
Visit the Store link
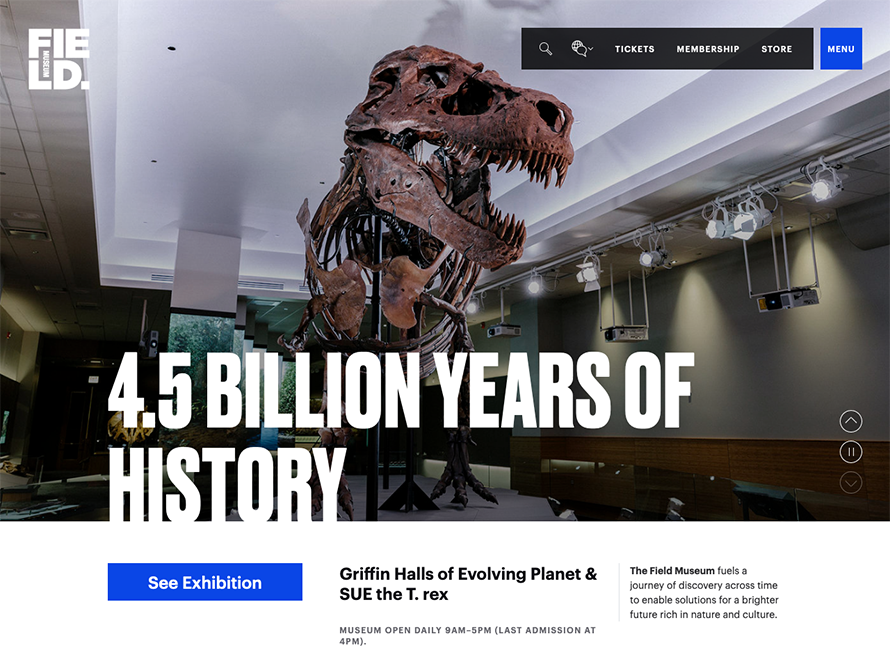pos(776,49)
